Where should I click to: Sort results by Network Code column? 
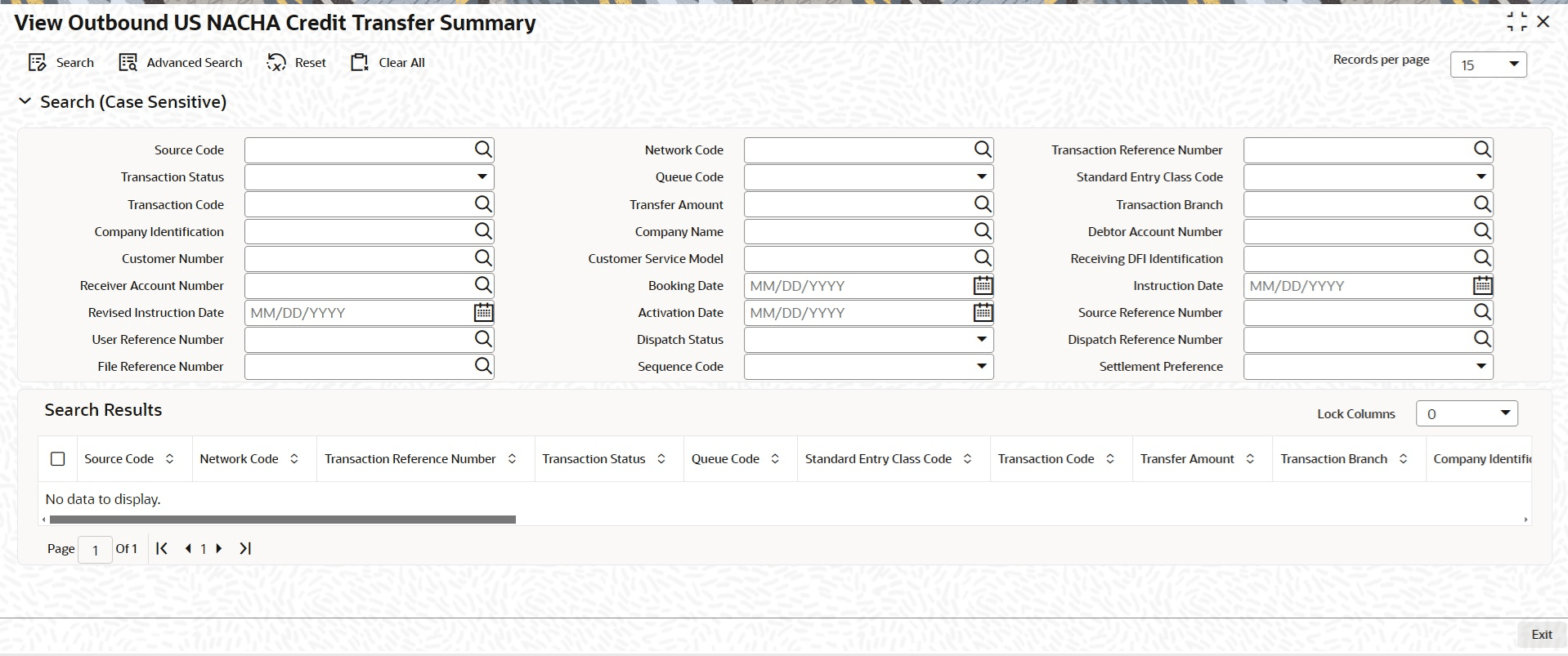tap(294, 459)
